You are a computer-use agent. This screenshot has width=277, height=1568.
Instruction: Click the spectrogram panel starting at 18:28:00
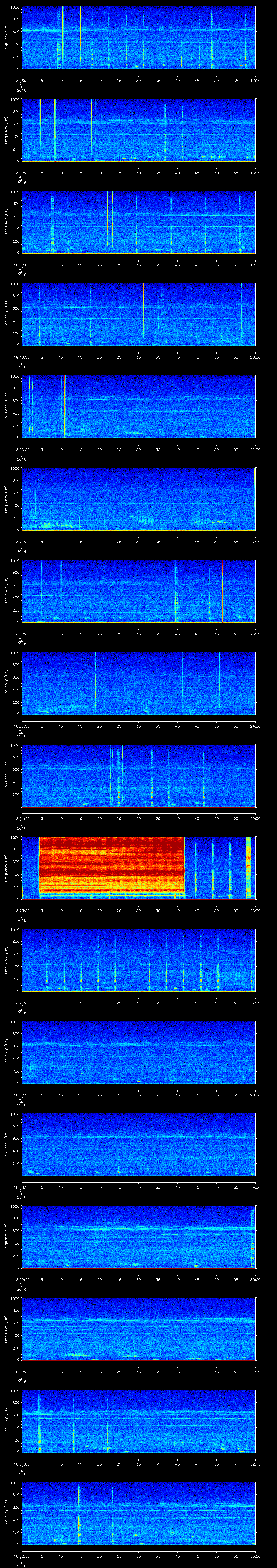pyautogui.click(x=138, y=1144)
